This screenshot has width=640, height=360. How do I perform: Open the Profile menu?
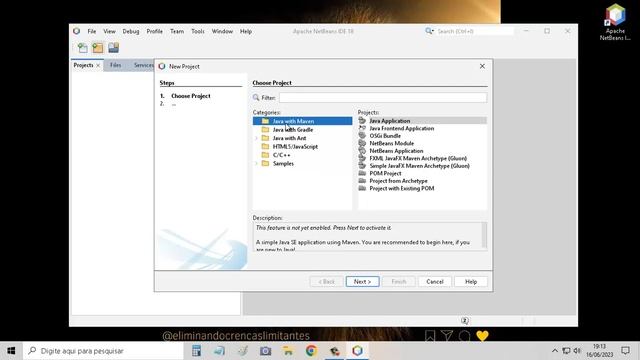(x=155, y=31)
